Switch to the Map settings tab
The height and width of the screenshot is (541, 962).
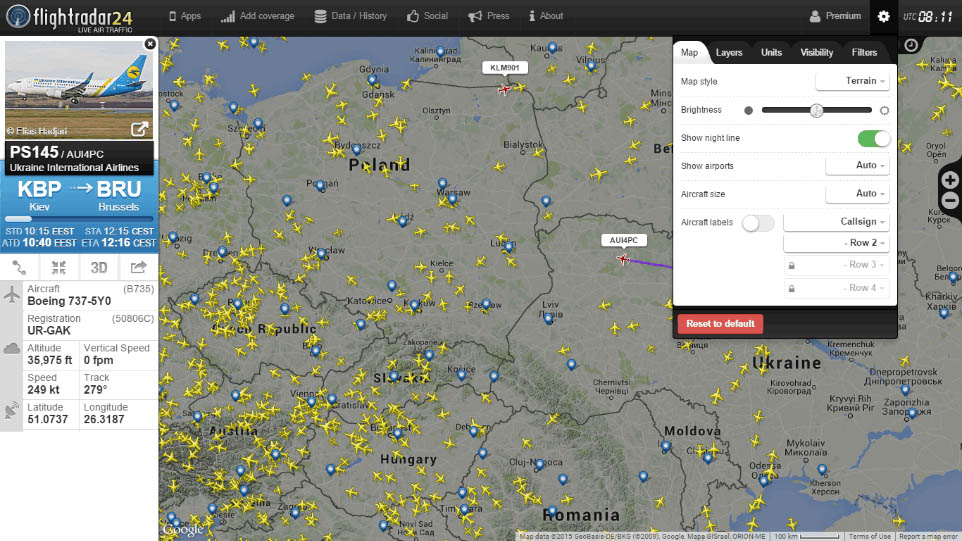[x=690, y=53]
